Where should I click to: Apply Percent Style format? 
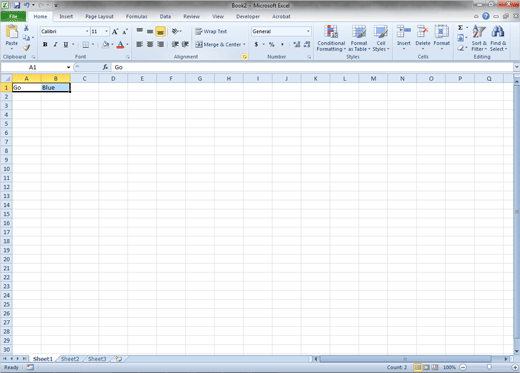tap(272, 44)
